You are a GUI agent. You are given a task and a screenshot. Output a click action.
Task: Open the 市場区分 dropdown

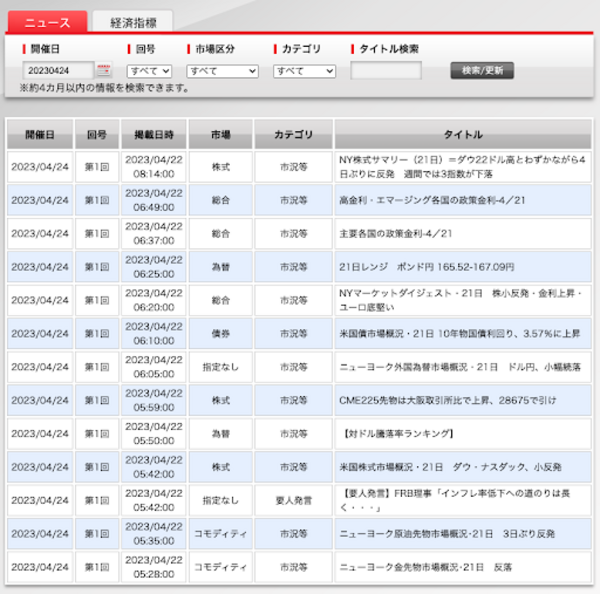[x=222, y=71]
